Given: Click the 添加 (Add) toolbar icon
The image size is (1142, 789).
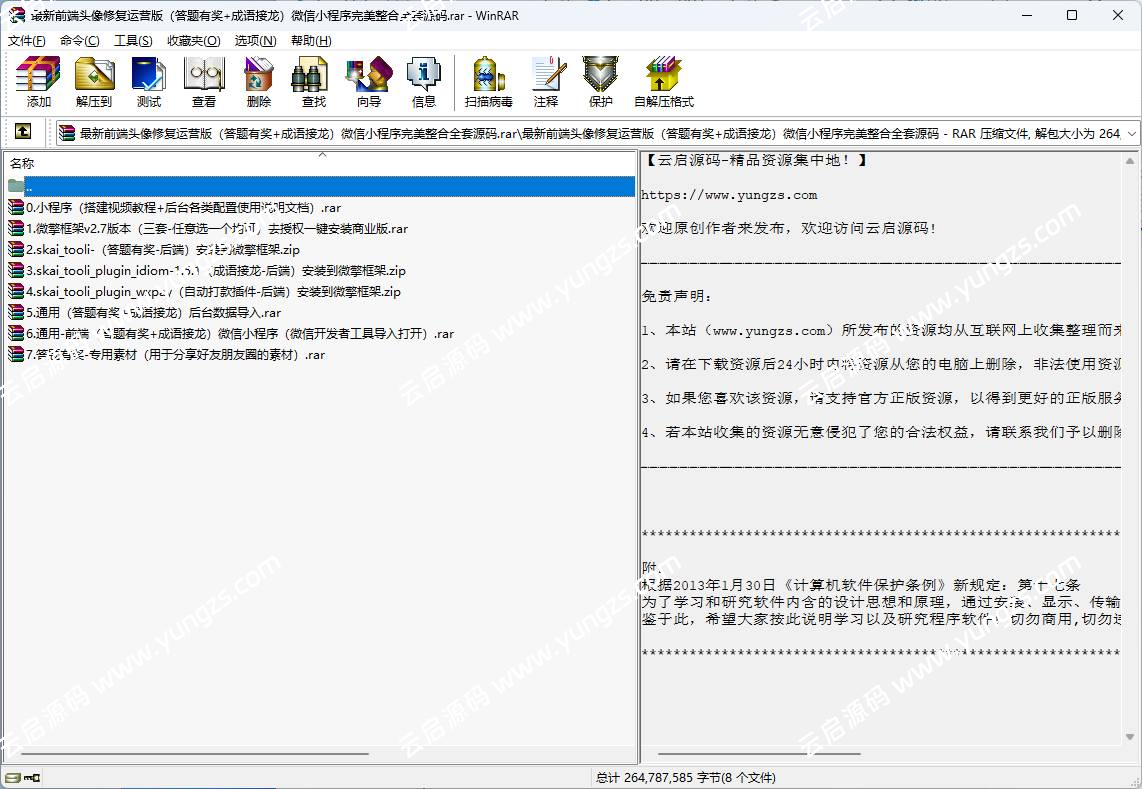Looking at the screenshot, I should (x=37, y=80).
